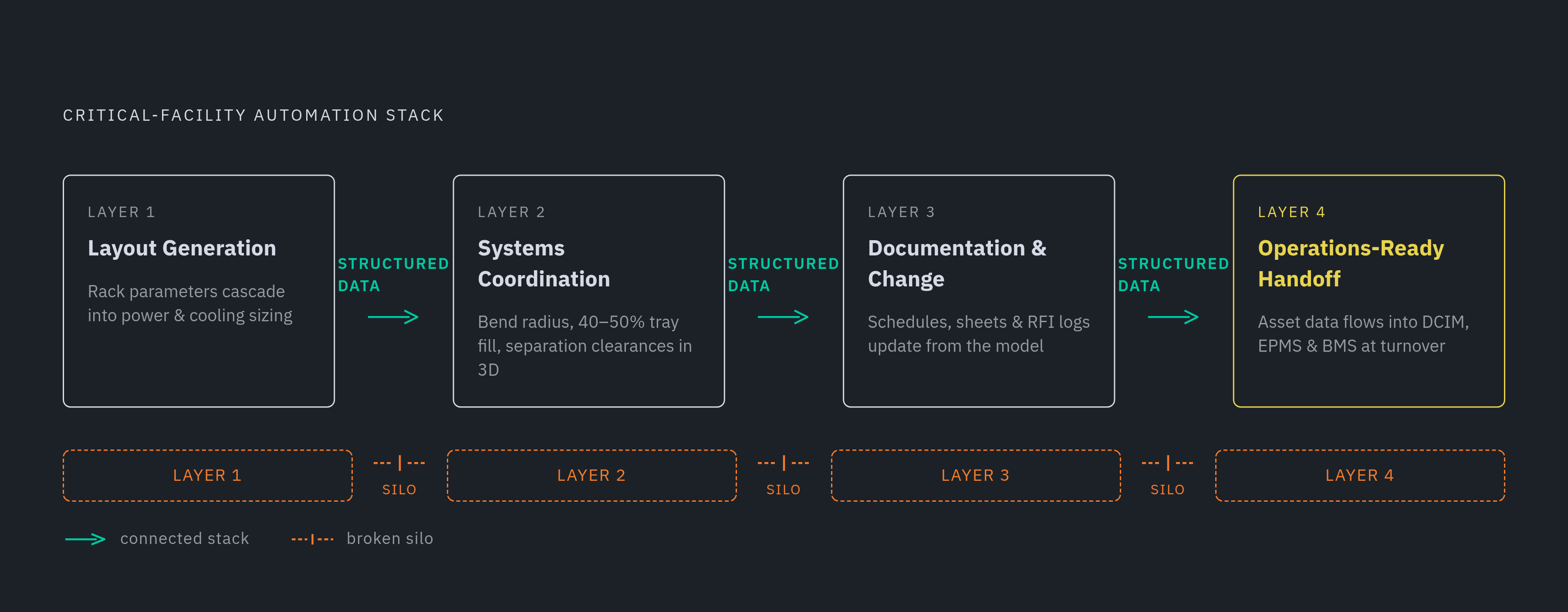Select the "connected stack" legend label
This screenshot has width=1568, height=612.
click(184, 538)
